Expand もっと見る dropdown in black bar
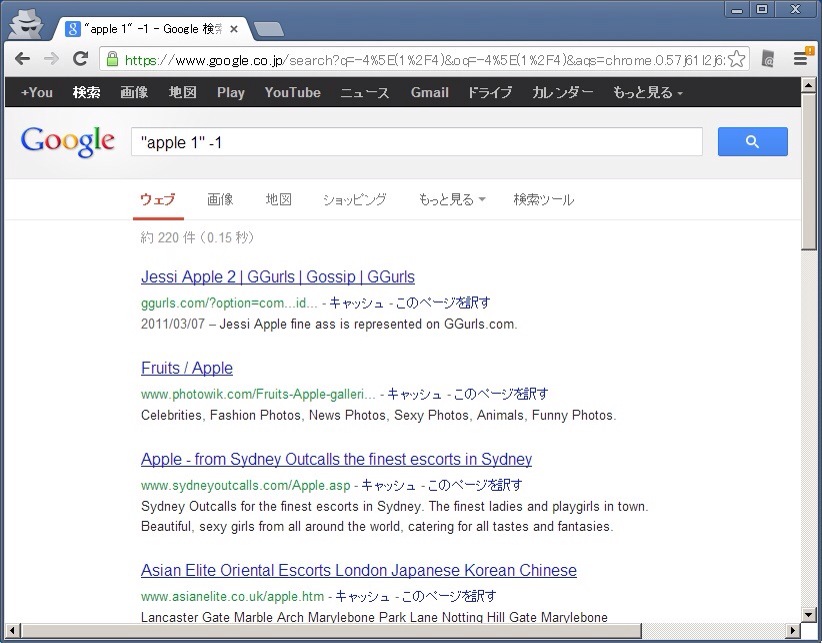This screenshot has height=643, width=822. [x=648, y=93]
